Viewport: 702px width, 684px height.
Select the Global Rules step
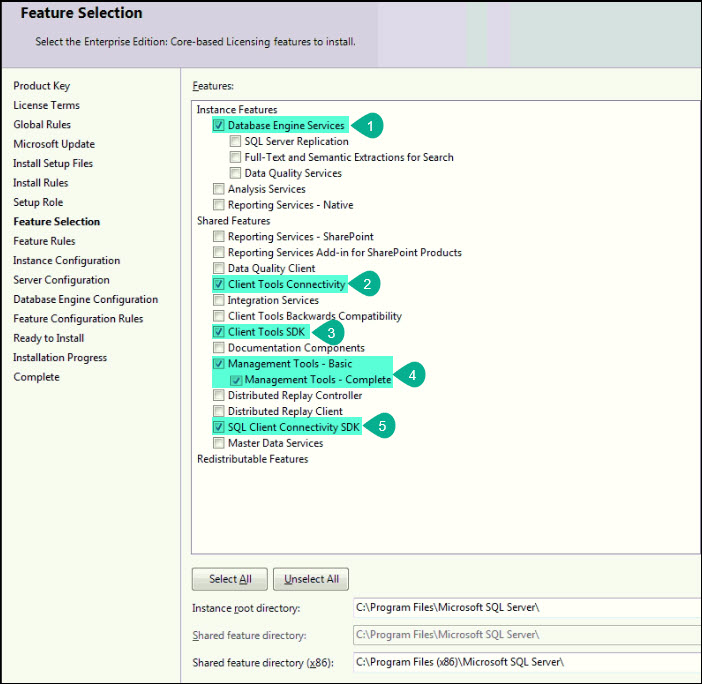[42, 124]
